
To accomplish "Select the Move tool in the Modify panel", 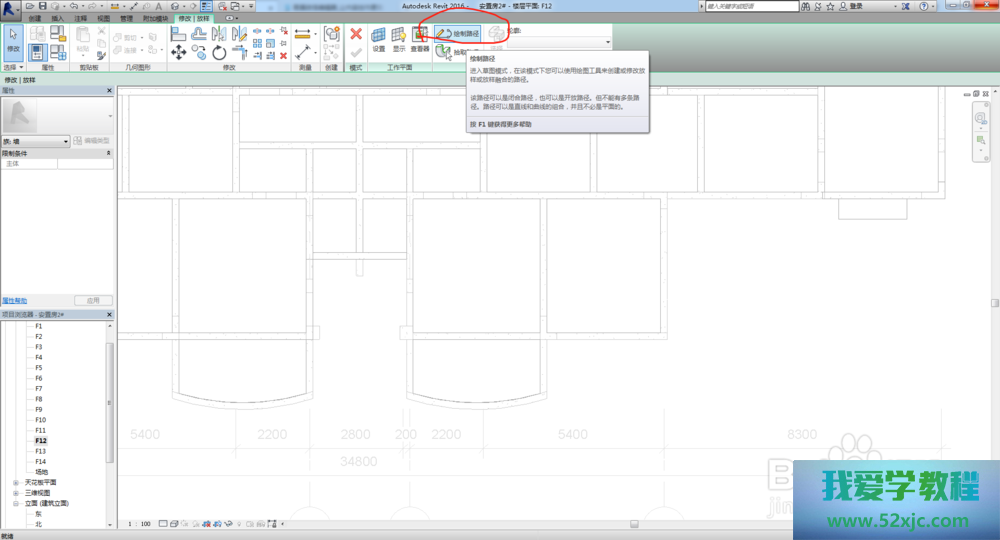I will pos(179,53).
